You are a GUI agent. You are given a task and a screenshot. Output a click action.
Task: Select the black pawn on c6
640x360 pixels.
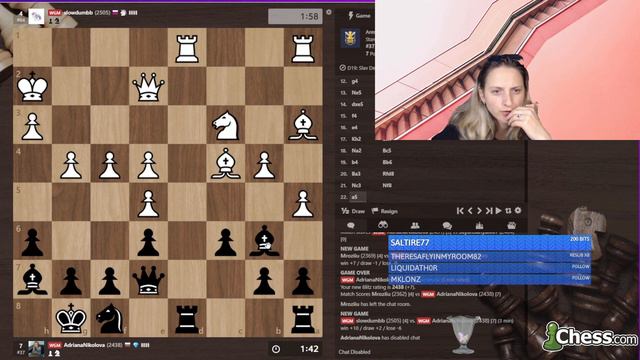(226, 242)
